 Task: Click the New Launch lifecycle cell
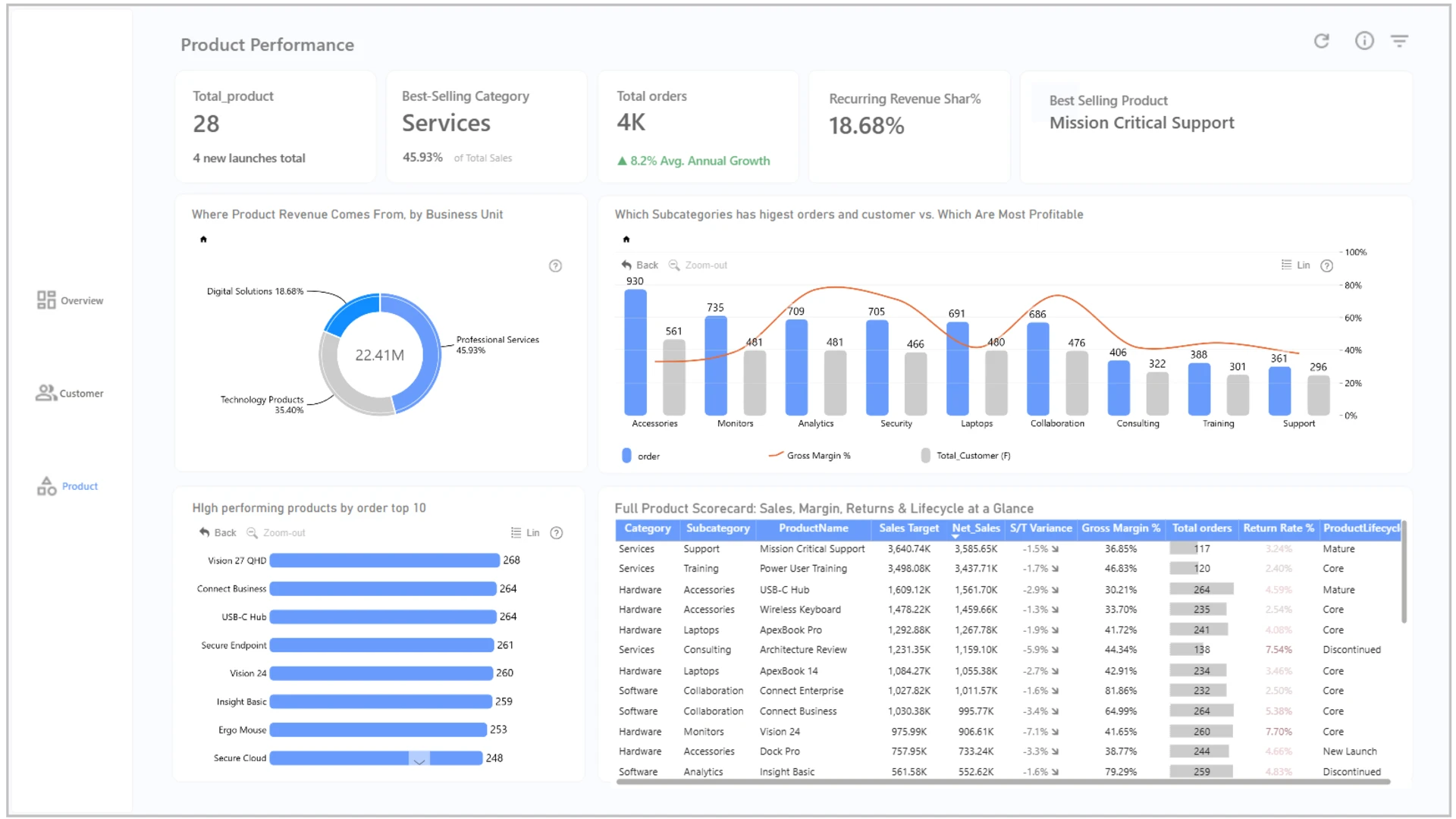coord(1350,752)
